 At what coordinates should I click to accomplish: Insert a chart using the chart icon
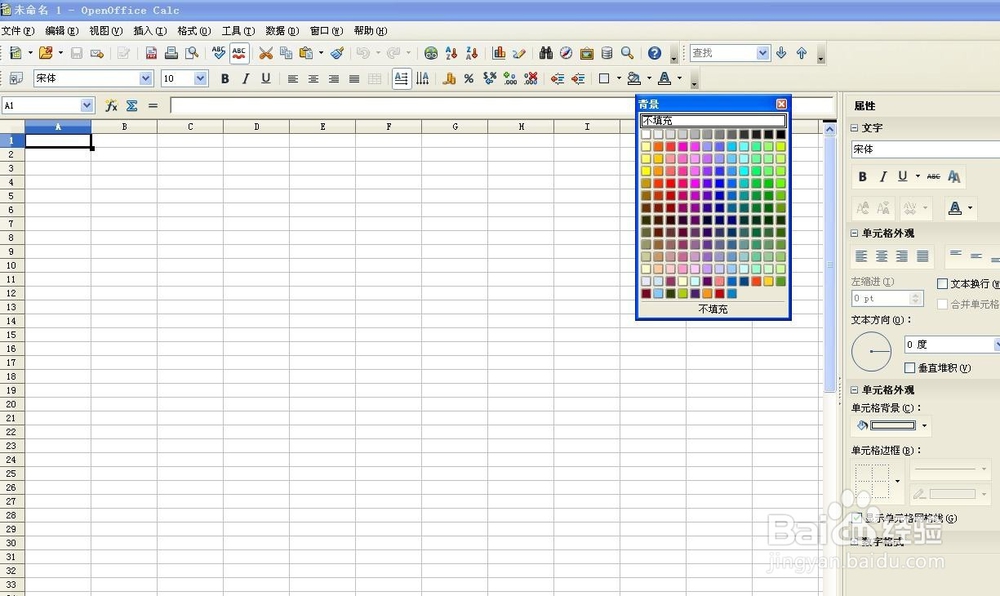click(x=499, y=54)
